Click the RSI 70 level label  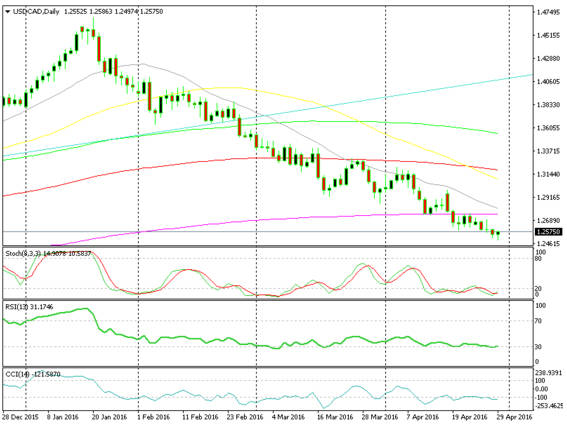tap(539, 321)
